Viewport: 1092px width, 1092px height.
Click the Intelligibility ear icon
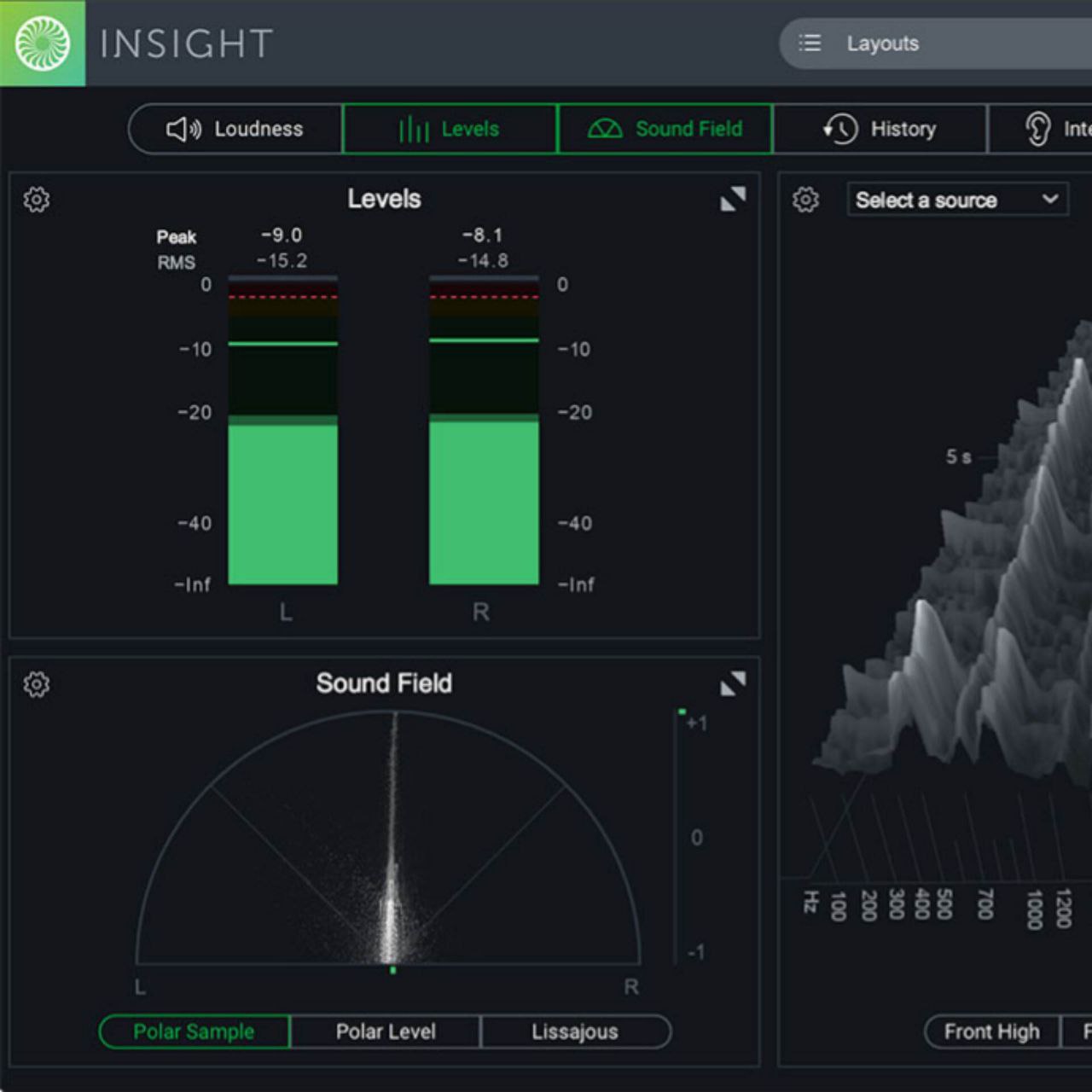[1037, 129]
